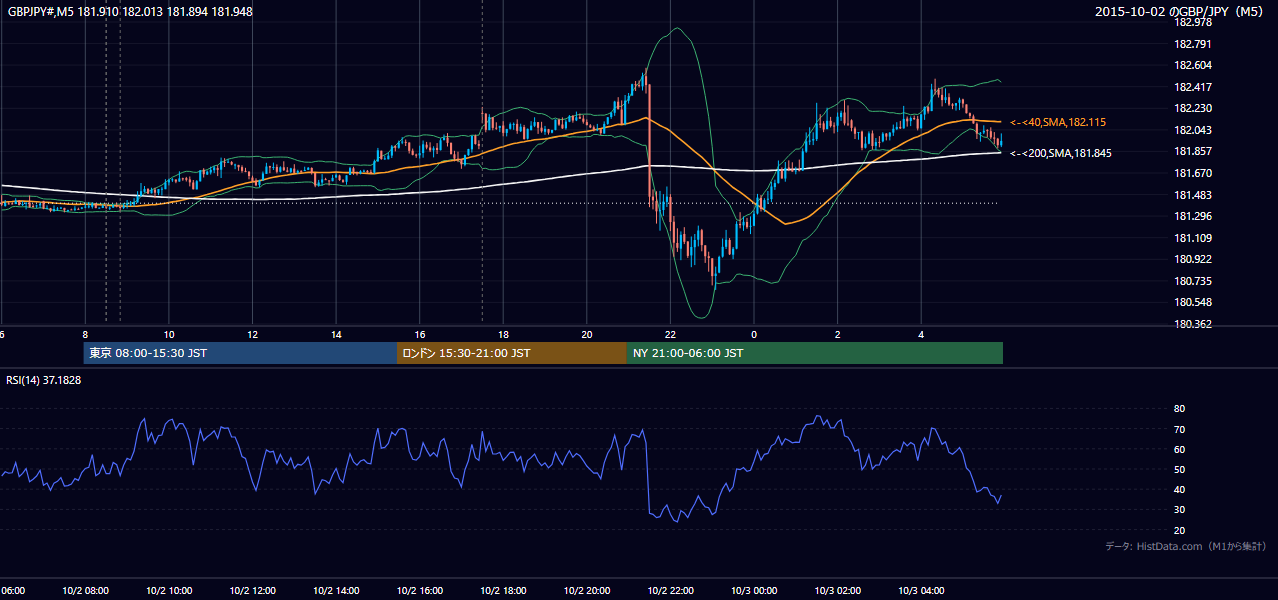The width and height of the screenshot is (1278, 600).
Task: Click the RSI 30 level label
Action: click(x=1179, y=510)
